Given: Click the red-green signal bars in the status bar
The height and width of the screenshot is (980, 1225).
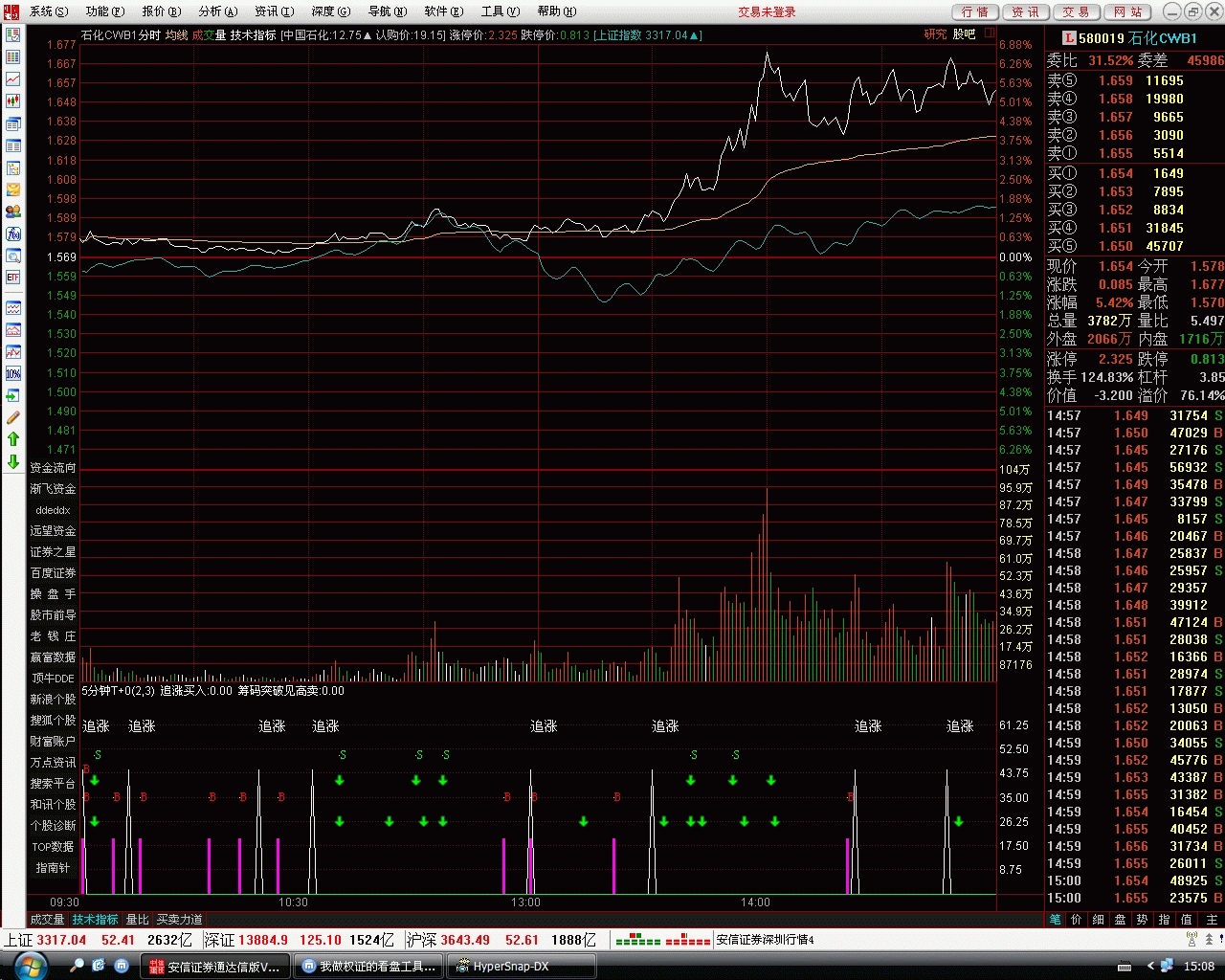Looking at the screenshot, I should [662, 941].
